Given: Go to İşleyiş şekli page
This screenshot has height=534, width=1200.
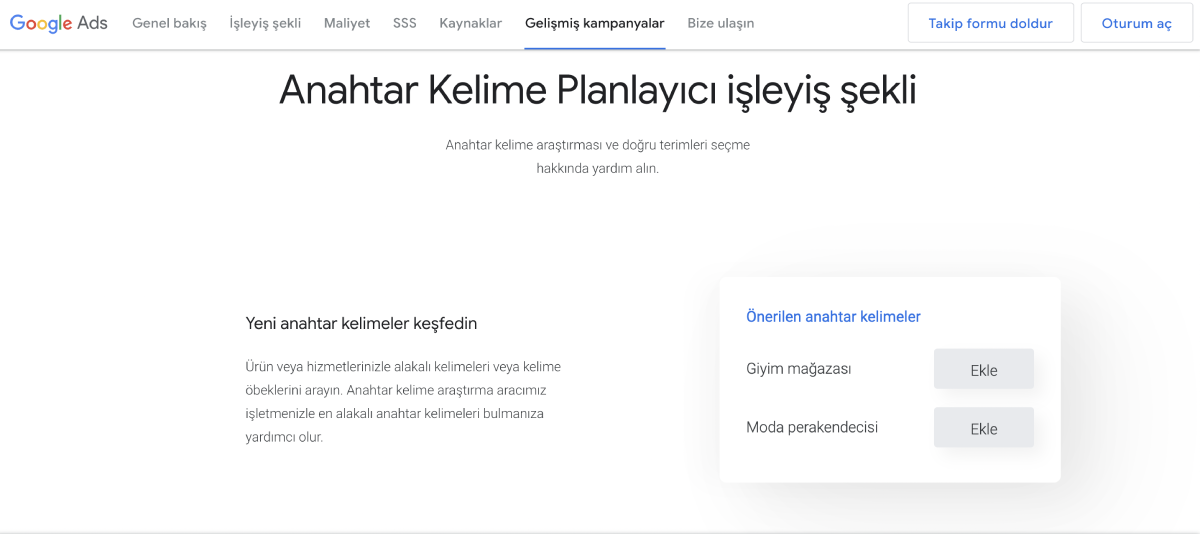Looking at the screenshot, I should click(x=265, y=23).
